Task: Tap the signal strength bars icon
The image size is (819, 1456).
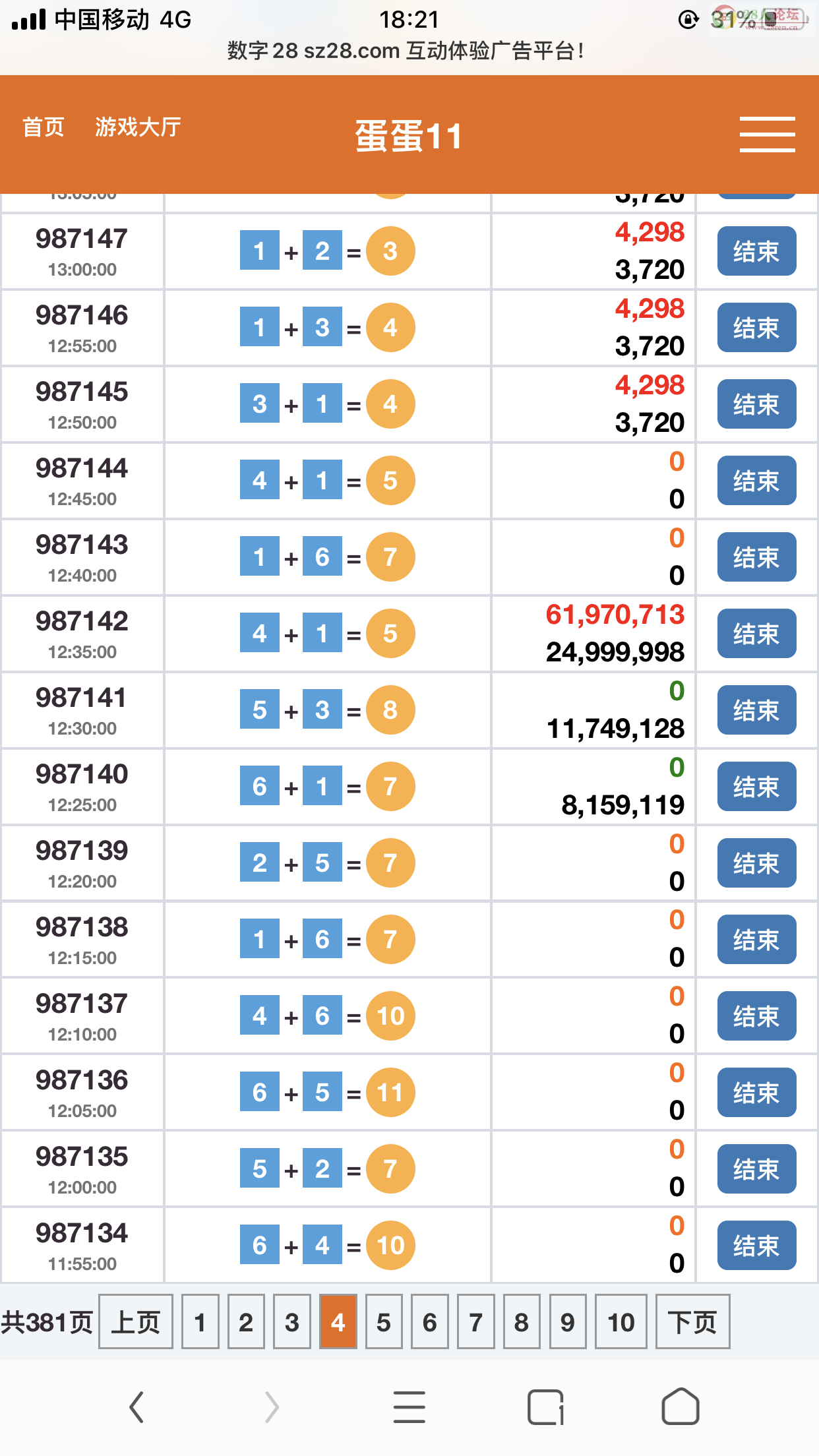Action: pyautogui.click(x=29, y=20)
